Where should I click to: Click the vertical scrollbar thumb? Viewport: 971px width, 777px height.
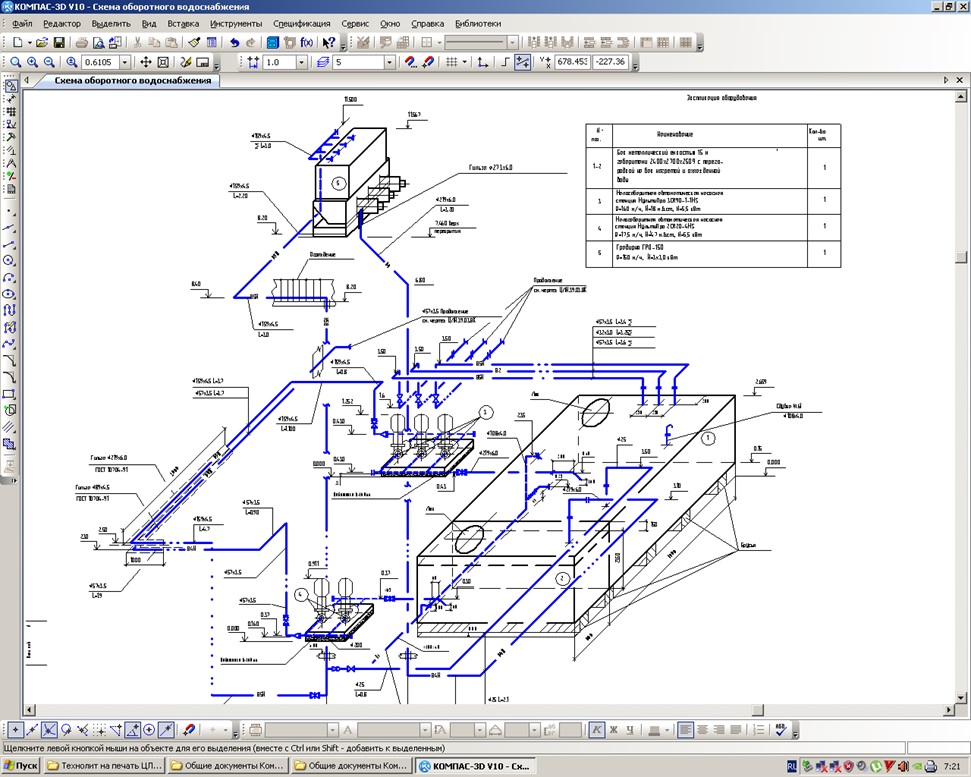[x=960, y=256]
